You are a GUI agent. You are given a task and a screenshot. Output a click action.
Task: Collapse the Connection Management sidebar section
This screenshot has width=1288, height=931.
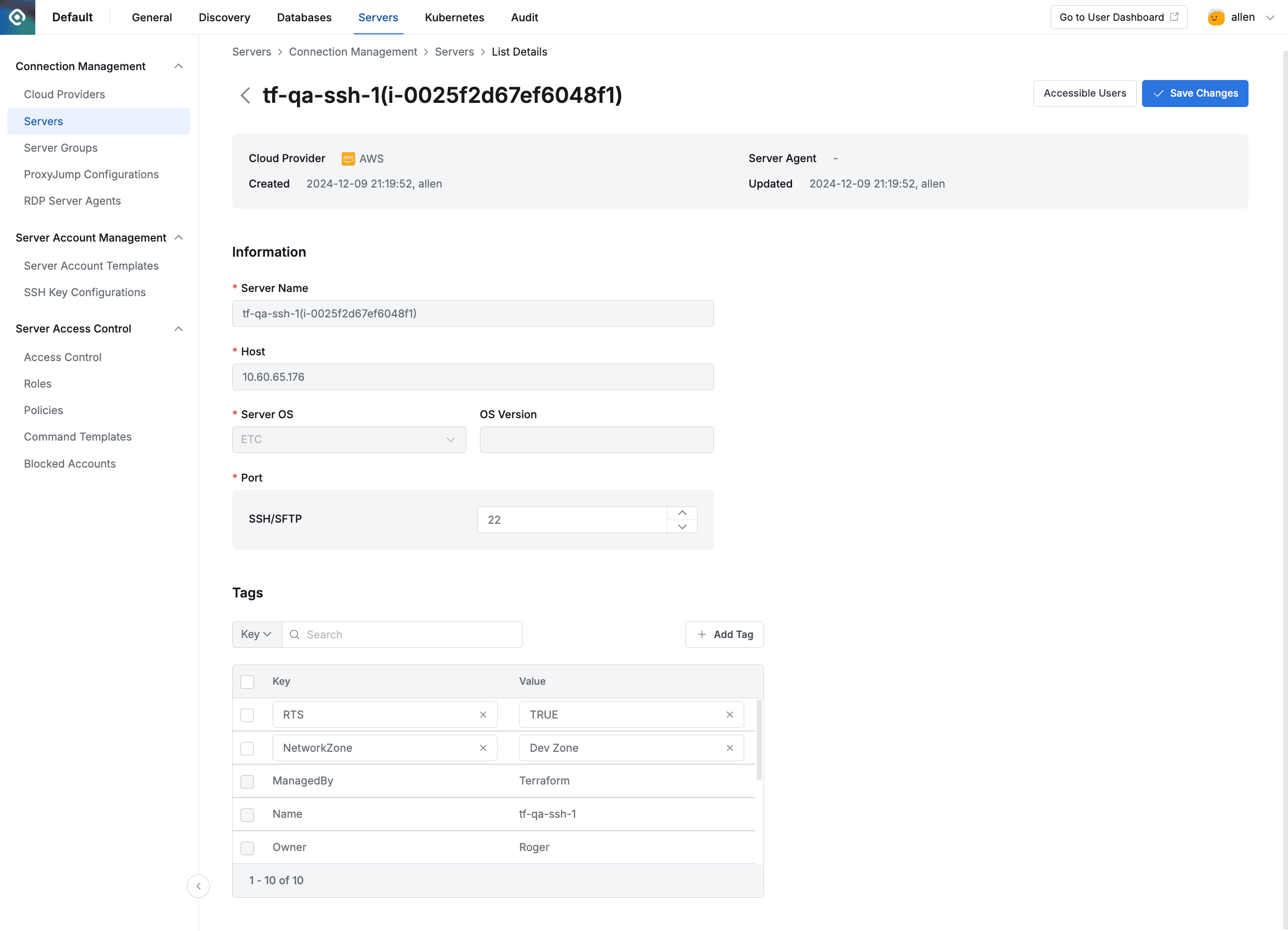pyautogui.click(x=179, y=66)
